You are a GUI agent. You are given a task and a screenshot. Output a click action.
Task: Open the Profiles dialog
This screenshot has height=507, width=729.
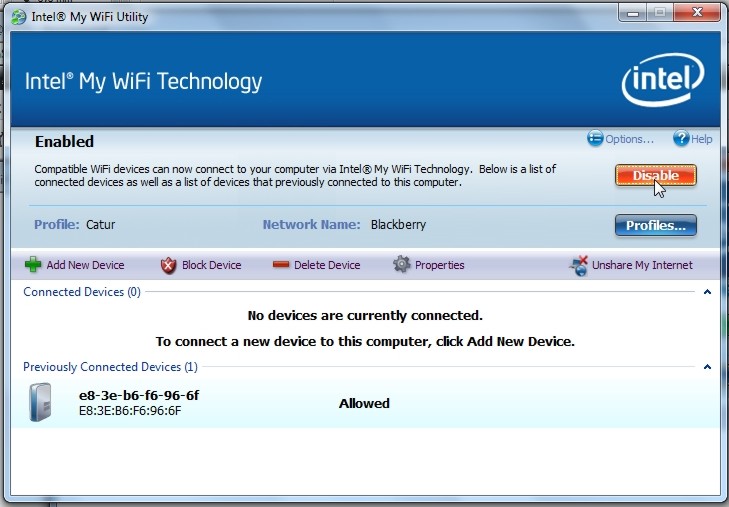656,225
